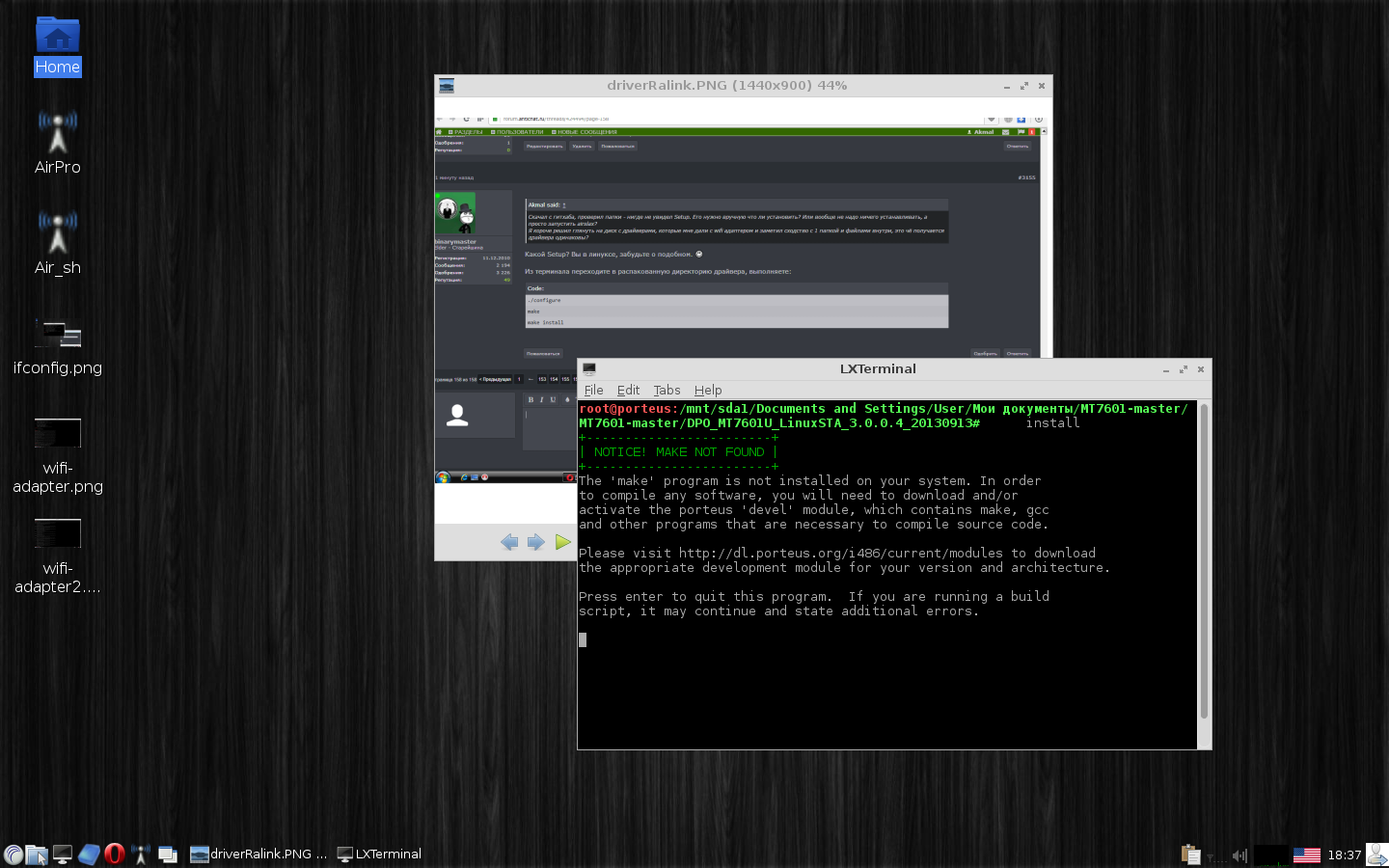Go to previous image in image viewer
Image resolution: width=1389 pixels, height=868 pixels.
point(509,542)
